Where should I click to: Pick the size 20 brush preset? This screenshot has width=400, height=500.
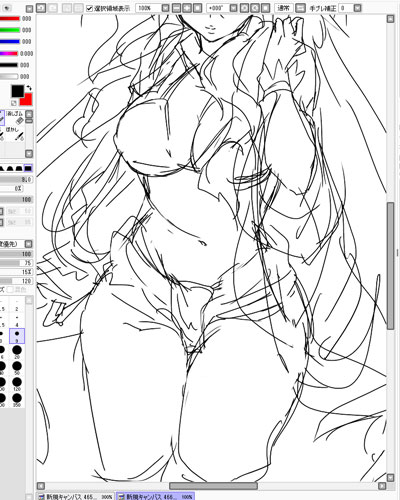[x=17, y=352]
